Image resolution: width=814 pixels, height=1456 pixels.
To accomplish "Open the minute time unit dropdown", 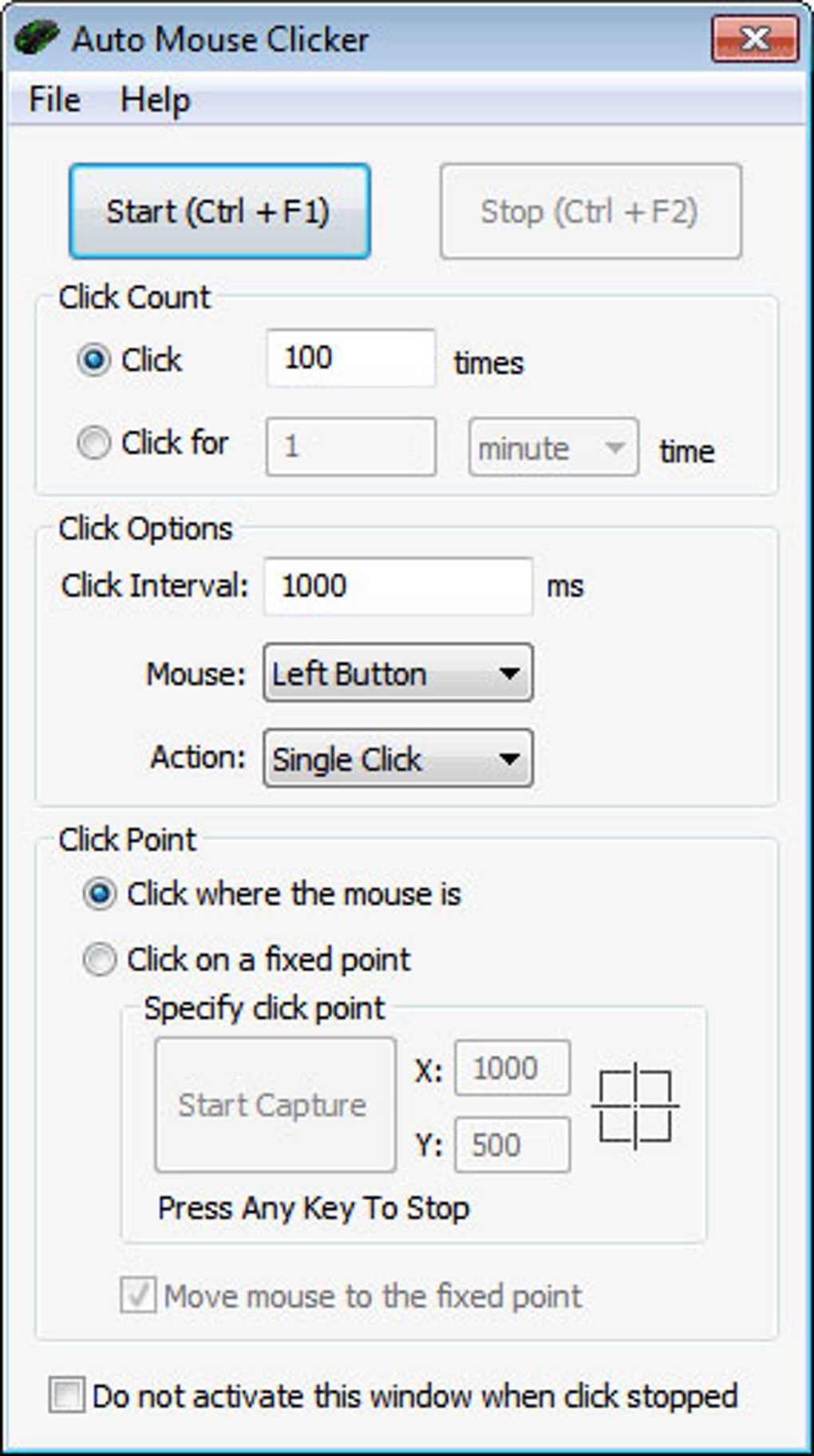I will pyautogui.click(x=553, y=448).
